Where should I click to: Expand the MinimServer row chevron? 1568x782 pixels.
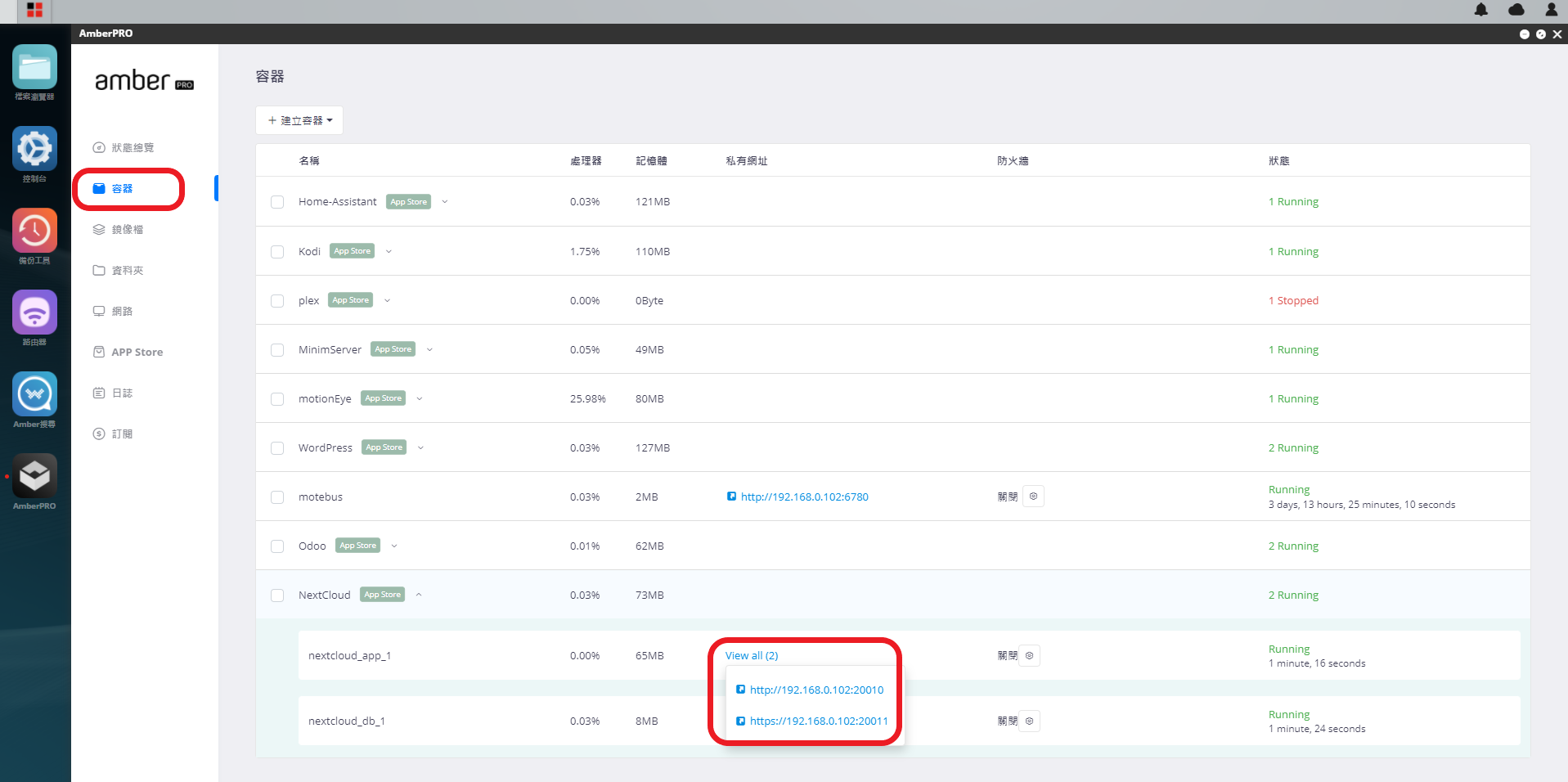[x=429, y=349]
